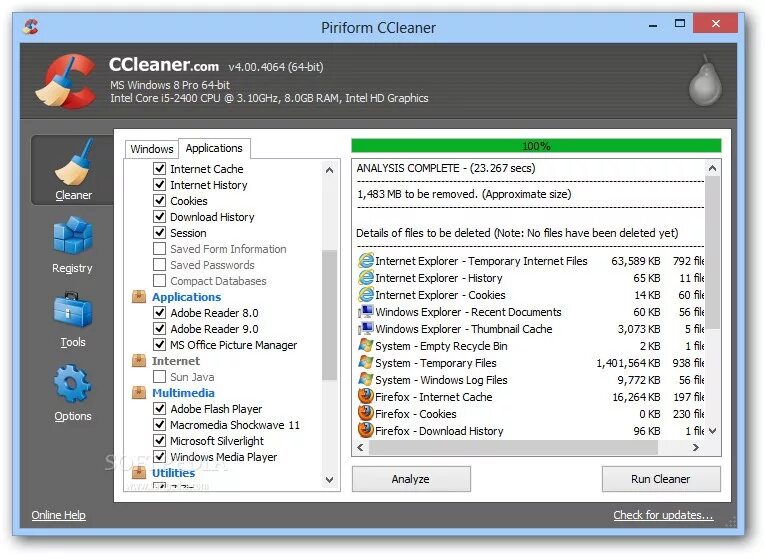Open the Options gear icon
Screen dimensions: 765x556
(72, 384)
